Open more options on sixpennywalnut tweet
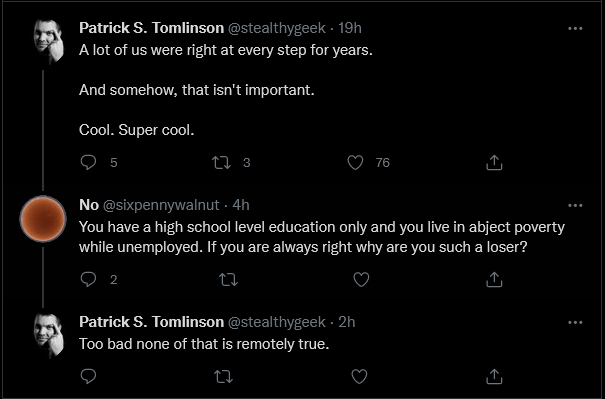605x399 pixels. click(x=575, y=205)
